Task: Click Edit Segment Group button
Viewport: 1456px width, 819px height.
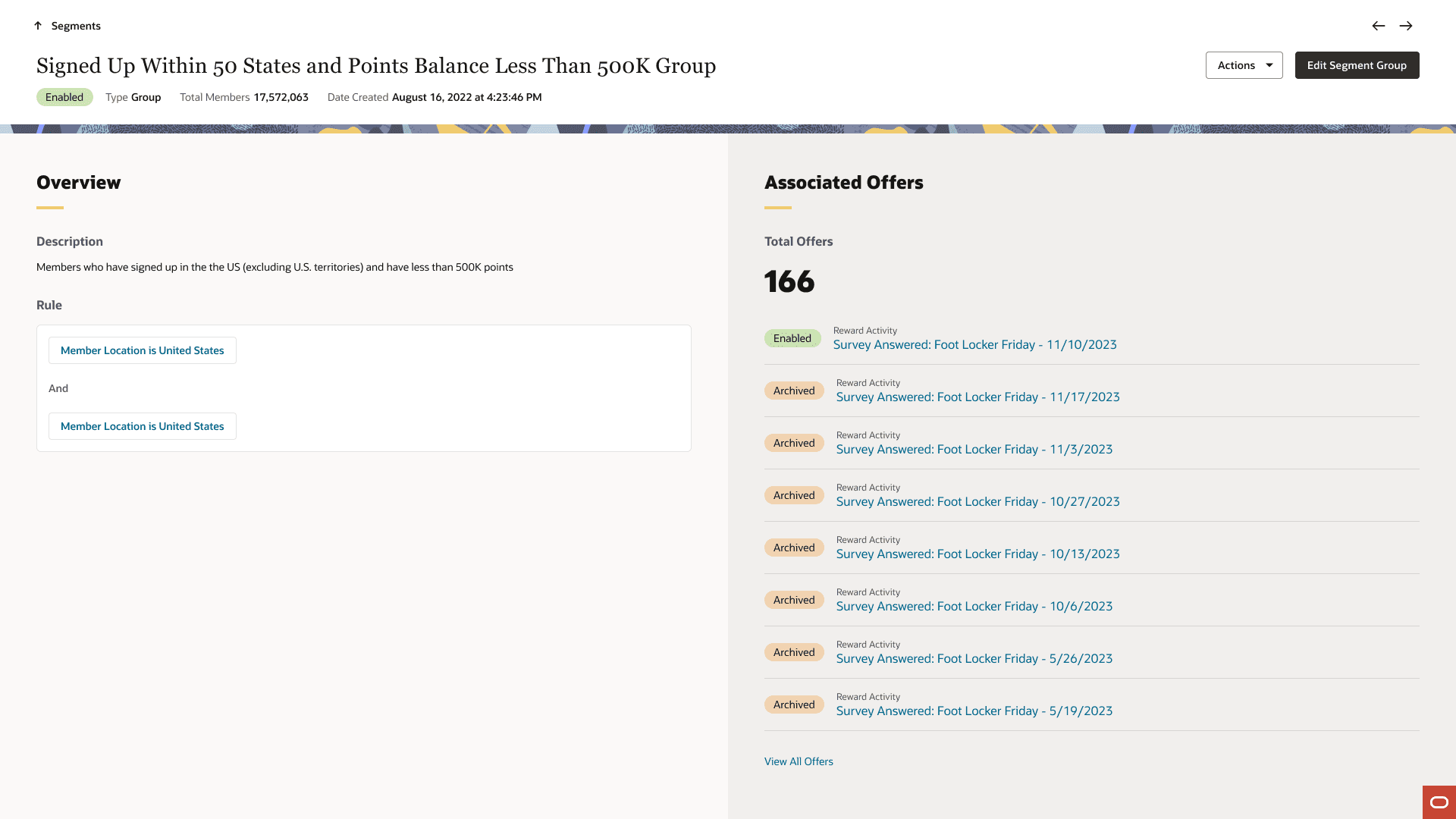Action: click(1357, 65)
